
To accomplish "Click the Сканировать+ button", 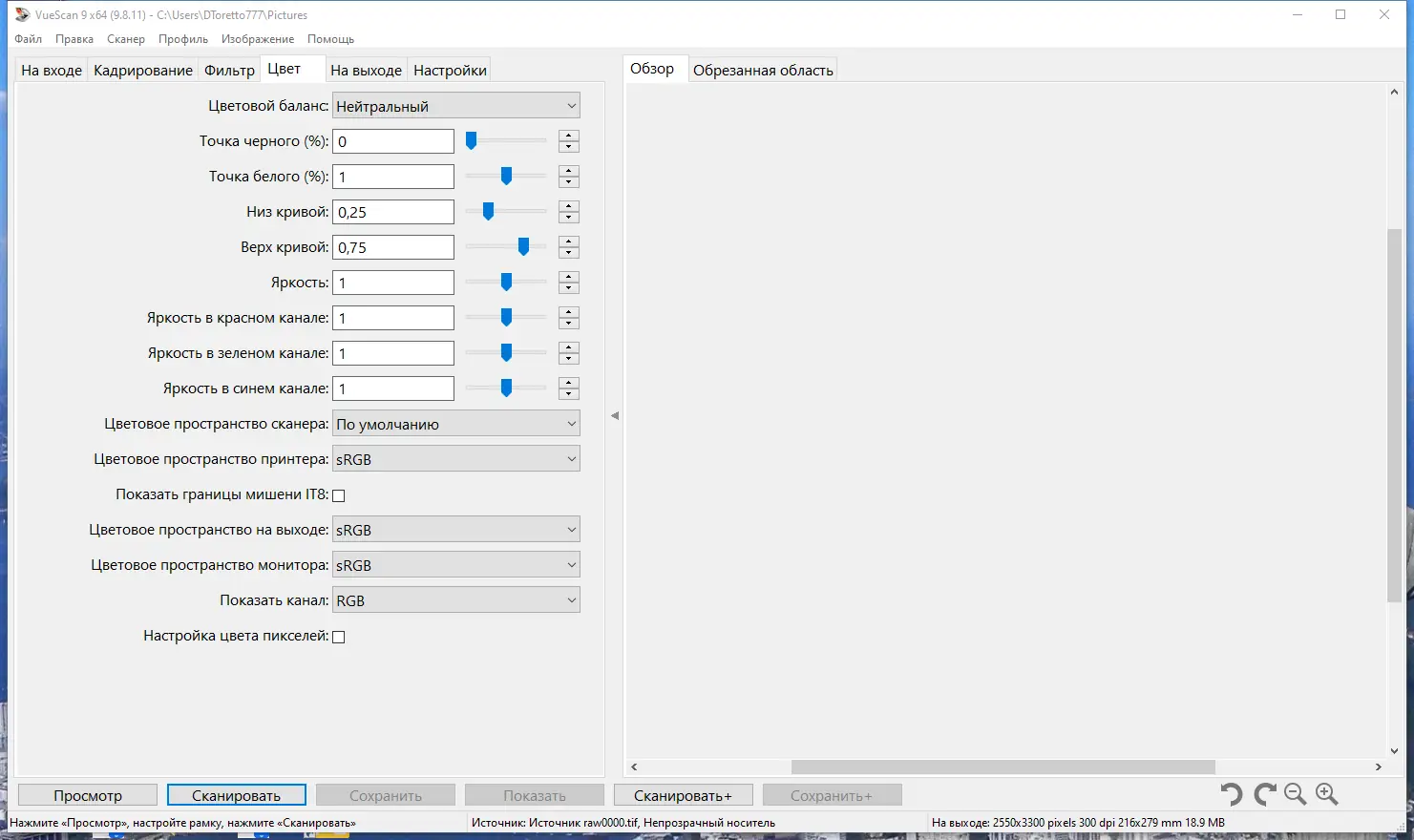I will pos(684,795).
